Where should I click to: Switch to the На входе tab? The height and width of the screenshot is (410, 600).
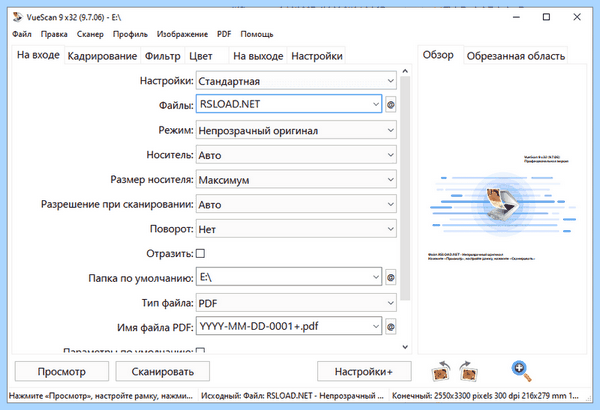(38, 55)
